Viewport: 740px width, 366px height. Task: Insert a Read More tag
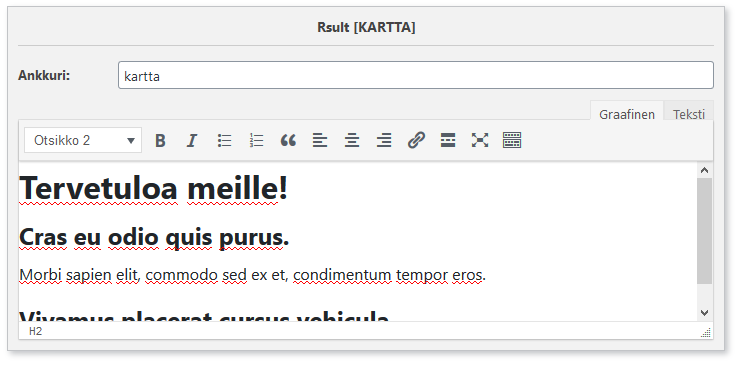[448, 141]
